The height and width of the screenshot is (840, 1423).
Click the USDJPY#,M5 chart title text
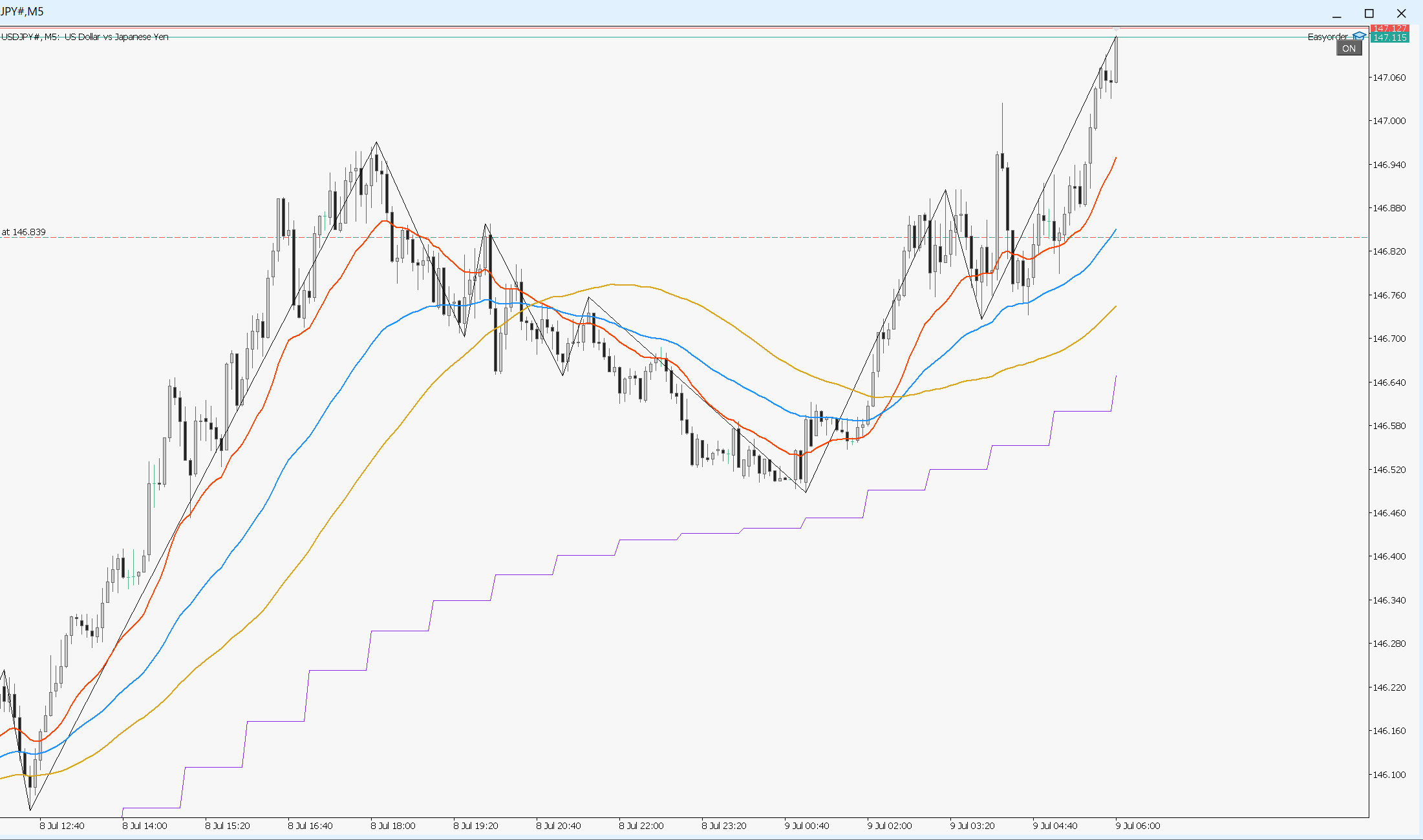[85, 37]
